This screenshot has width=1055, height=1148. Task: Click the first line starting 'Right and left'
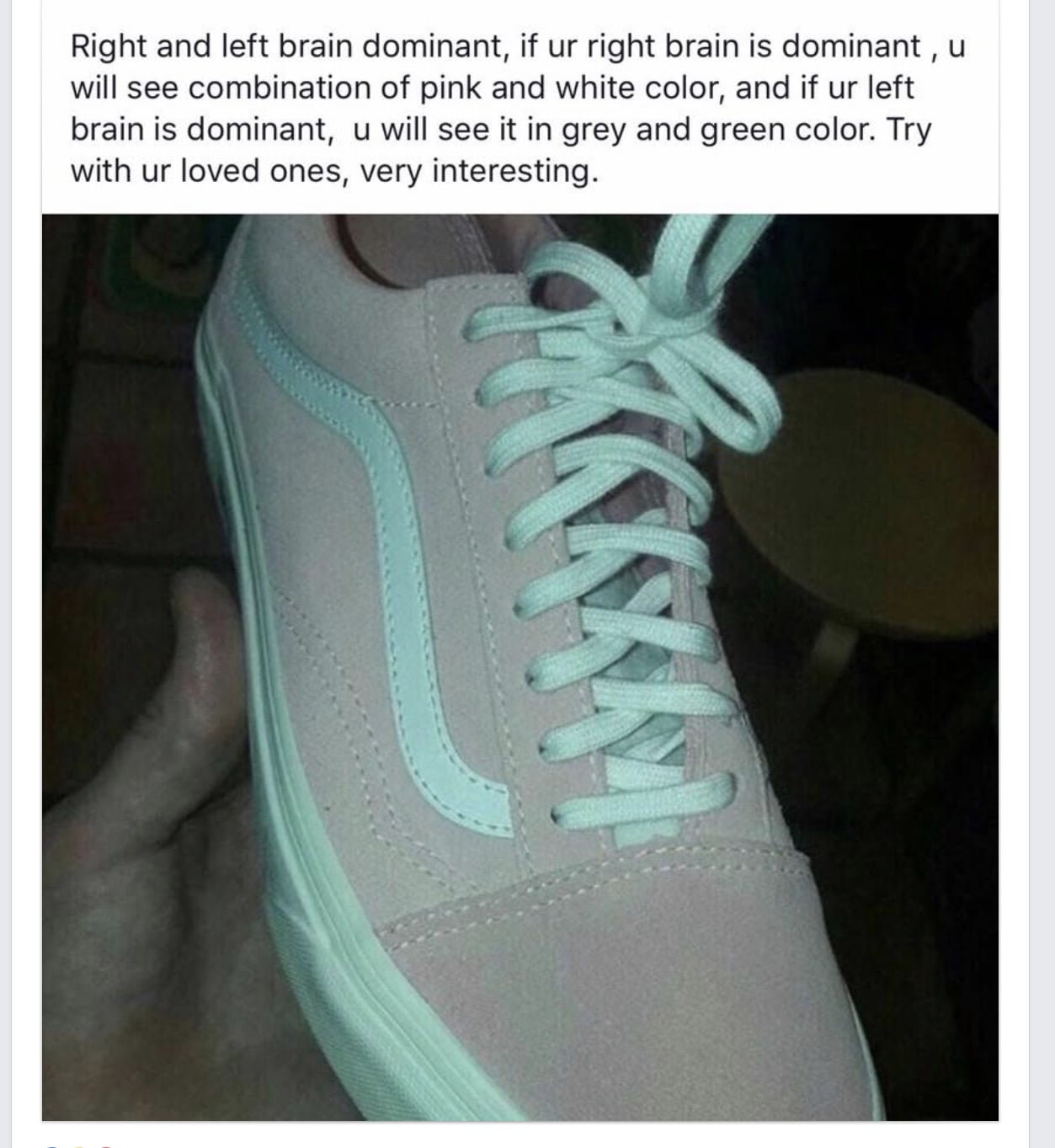[517, 45]
